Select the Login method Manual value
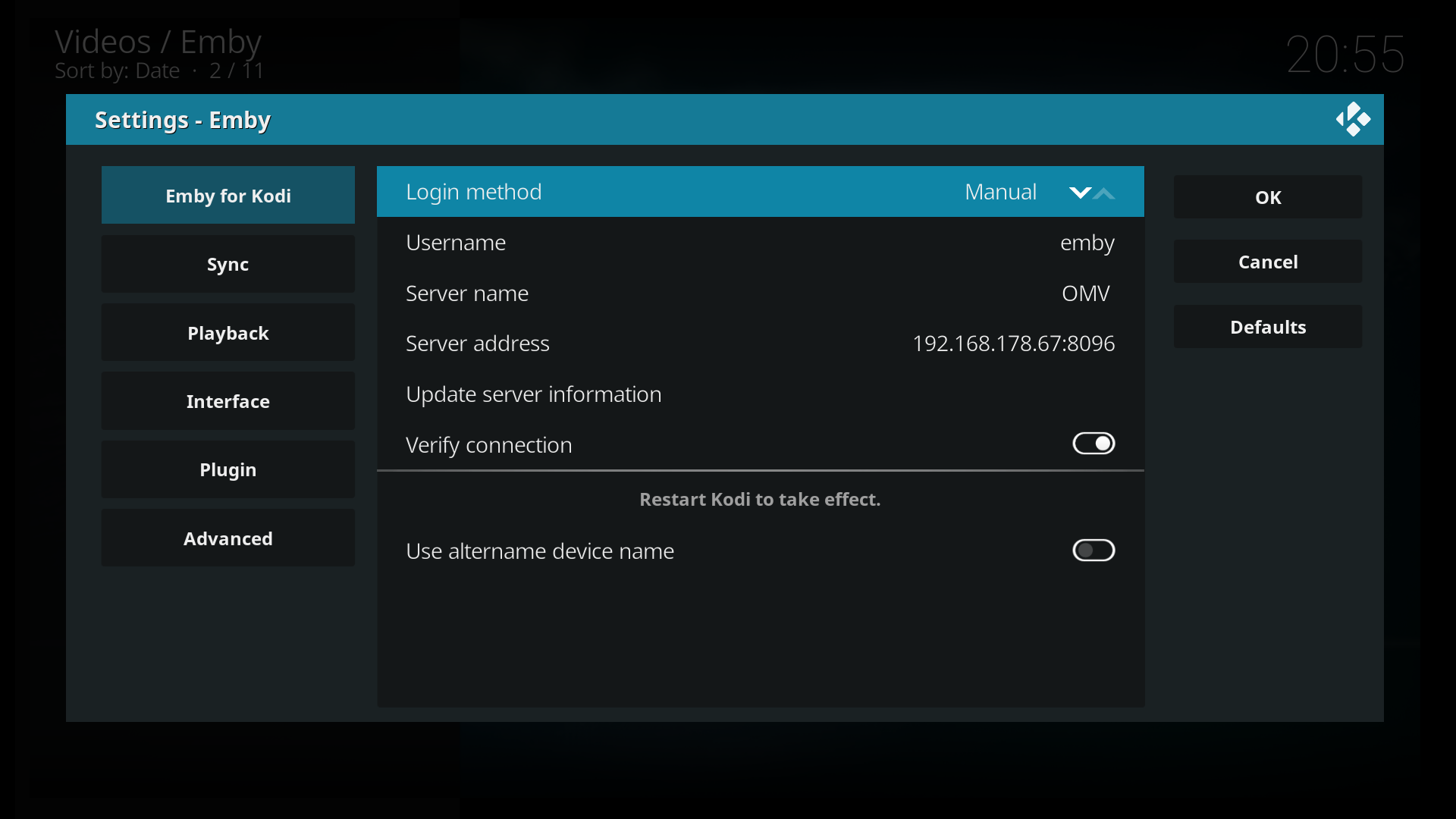 click(x=1000, y=192)
